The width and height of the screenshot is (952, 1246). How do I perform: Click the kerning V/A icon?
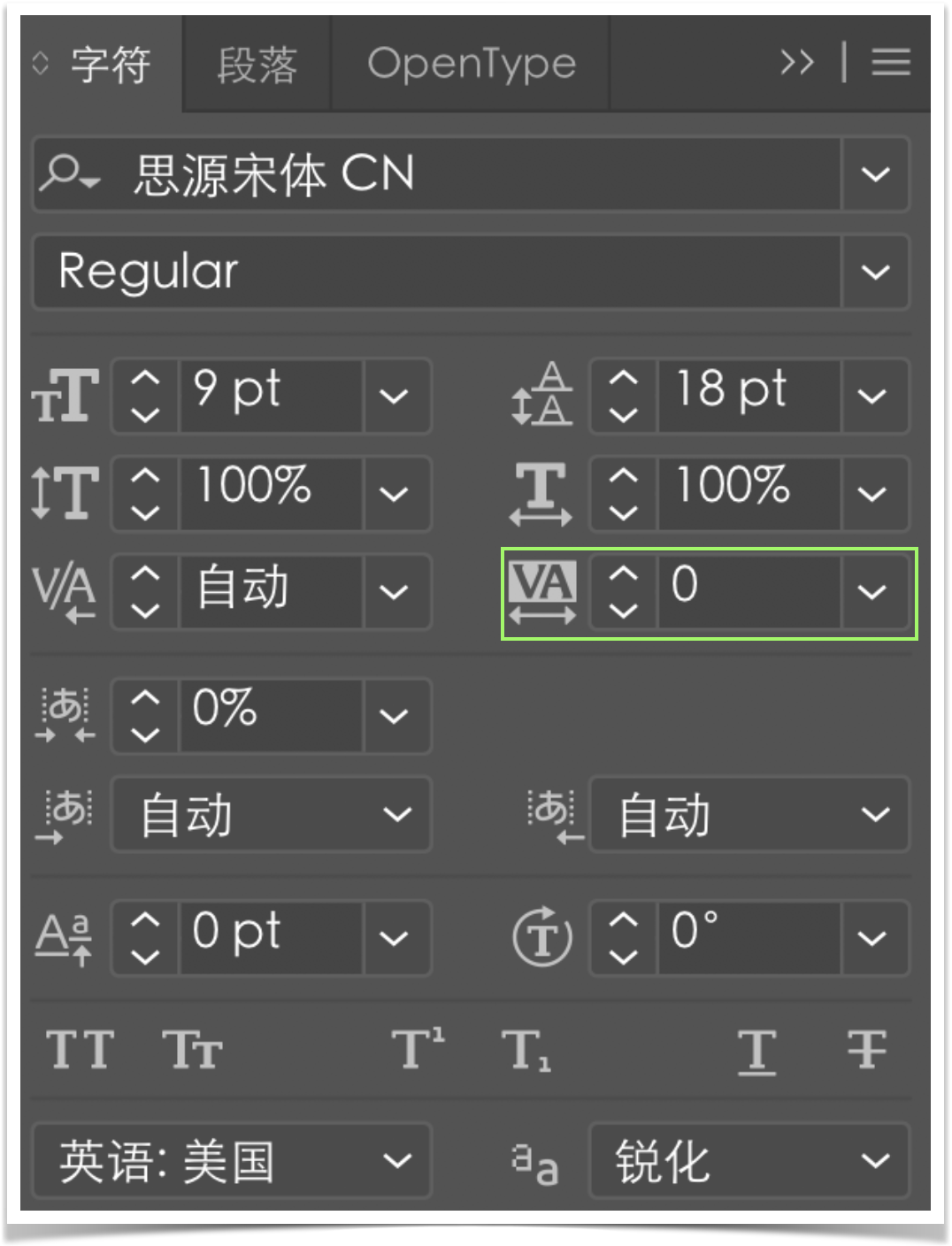pyautogui.click(x=65, y=591)
